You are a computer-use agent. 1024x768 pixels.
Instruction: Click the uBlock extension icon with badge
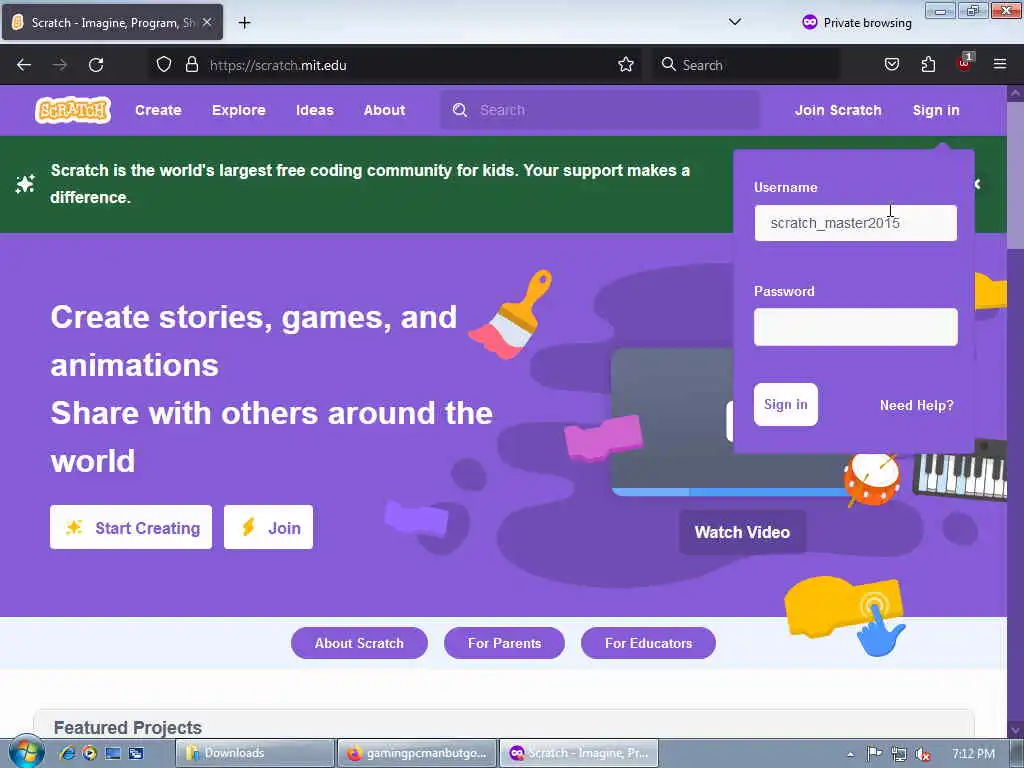coord(965,63)
